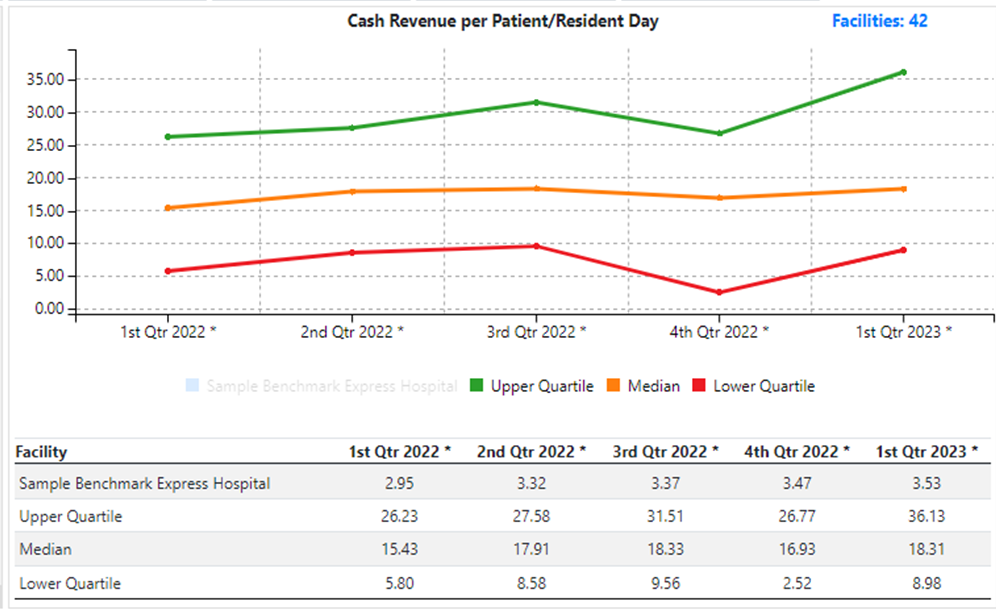Toggle the Upper Quartile legend entry

tap(532, 386)
